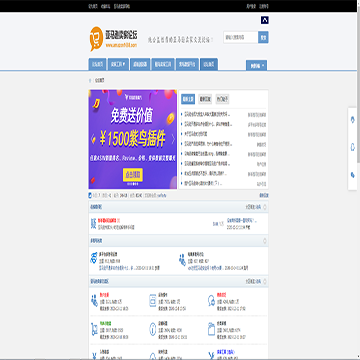The height and width of the screenshot is (360, 360).
Task: Click the home icon in the breadcrumb
Action: 90,80
